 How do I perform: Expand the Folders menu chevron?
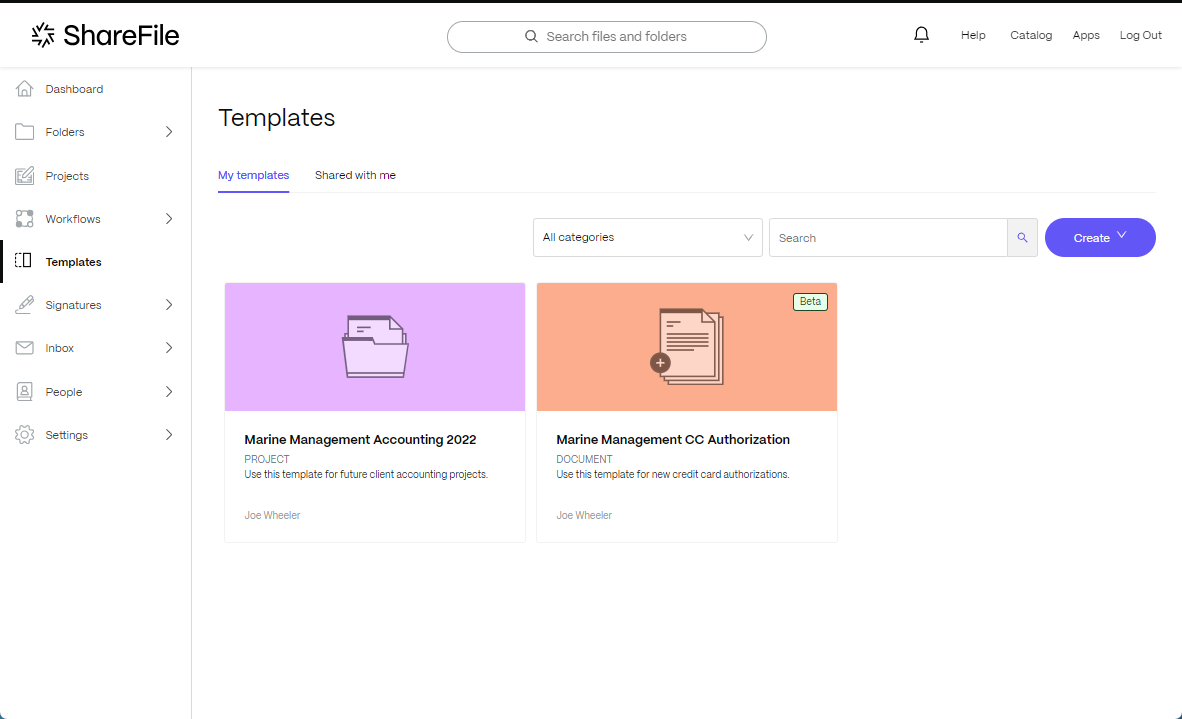point(169,132)
